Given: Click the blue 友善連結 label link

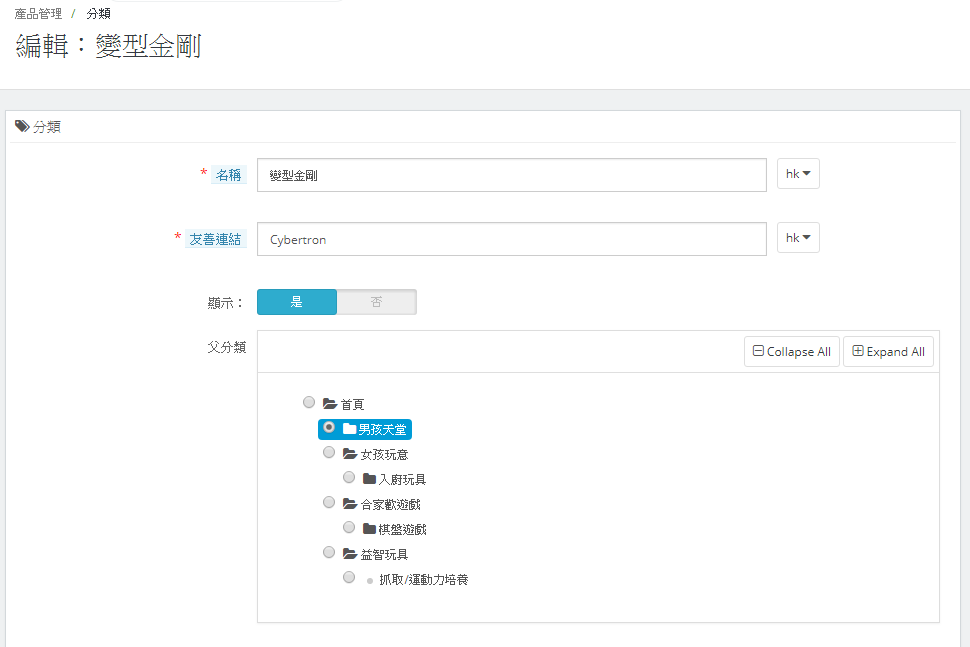Looking at the screenshot, I should point(215,237).
